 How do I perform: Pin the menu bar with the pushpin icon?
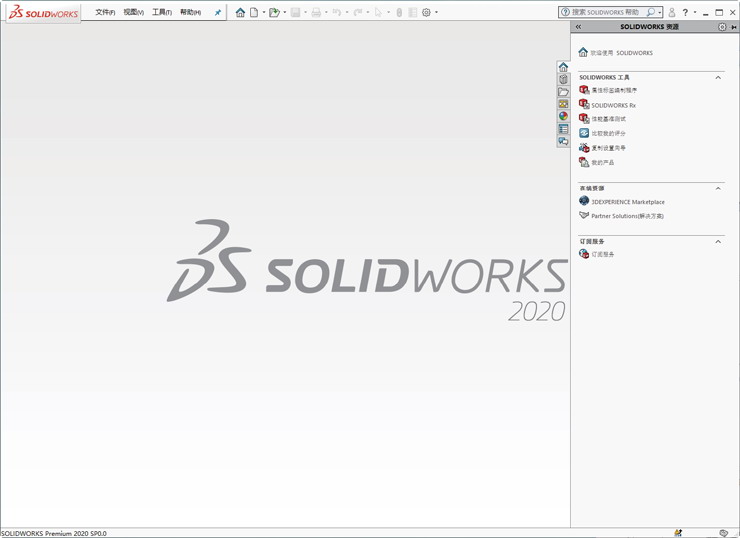pos(218,13)
